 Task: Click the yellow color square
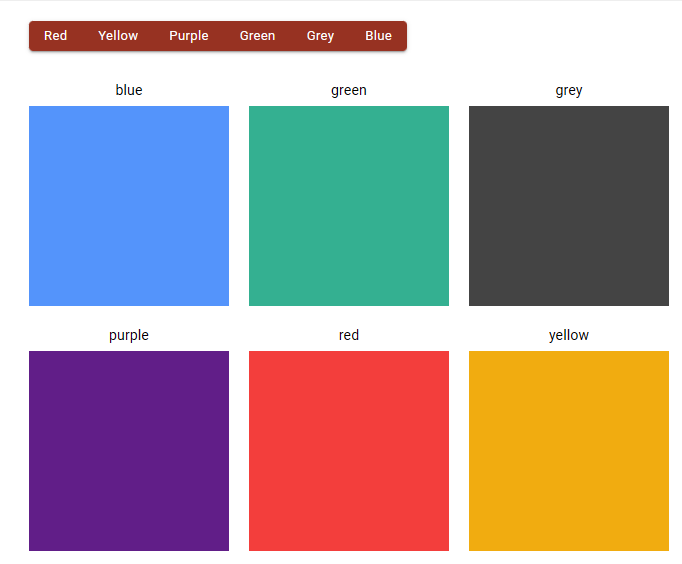click(x=569, y=451)
